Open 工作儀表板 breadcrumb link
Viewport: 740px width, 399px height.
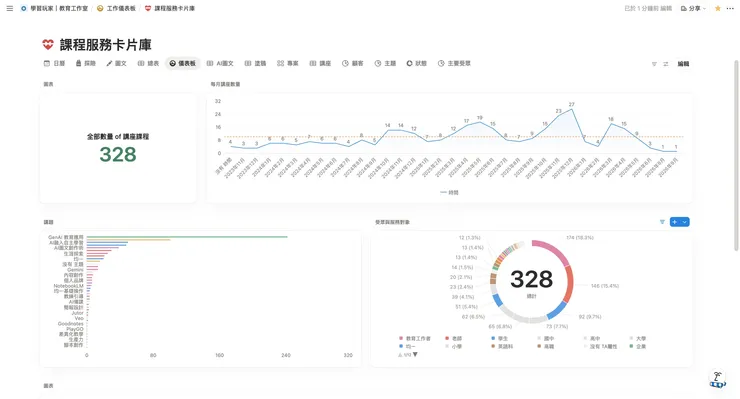tap(116, 8)
